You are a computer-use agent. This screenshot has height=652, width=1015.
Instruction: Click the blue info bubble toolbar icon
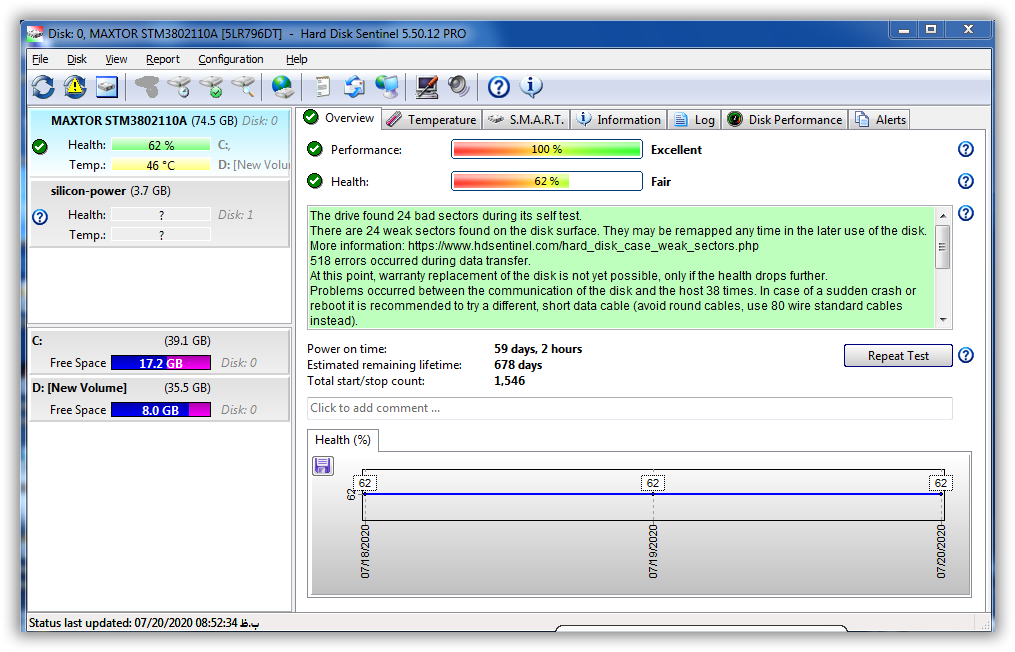point(530,87)
